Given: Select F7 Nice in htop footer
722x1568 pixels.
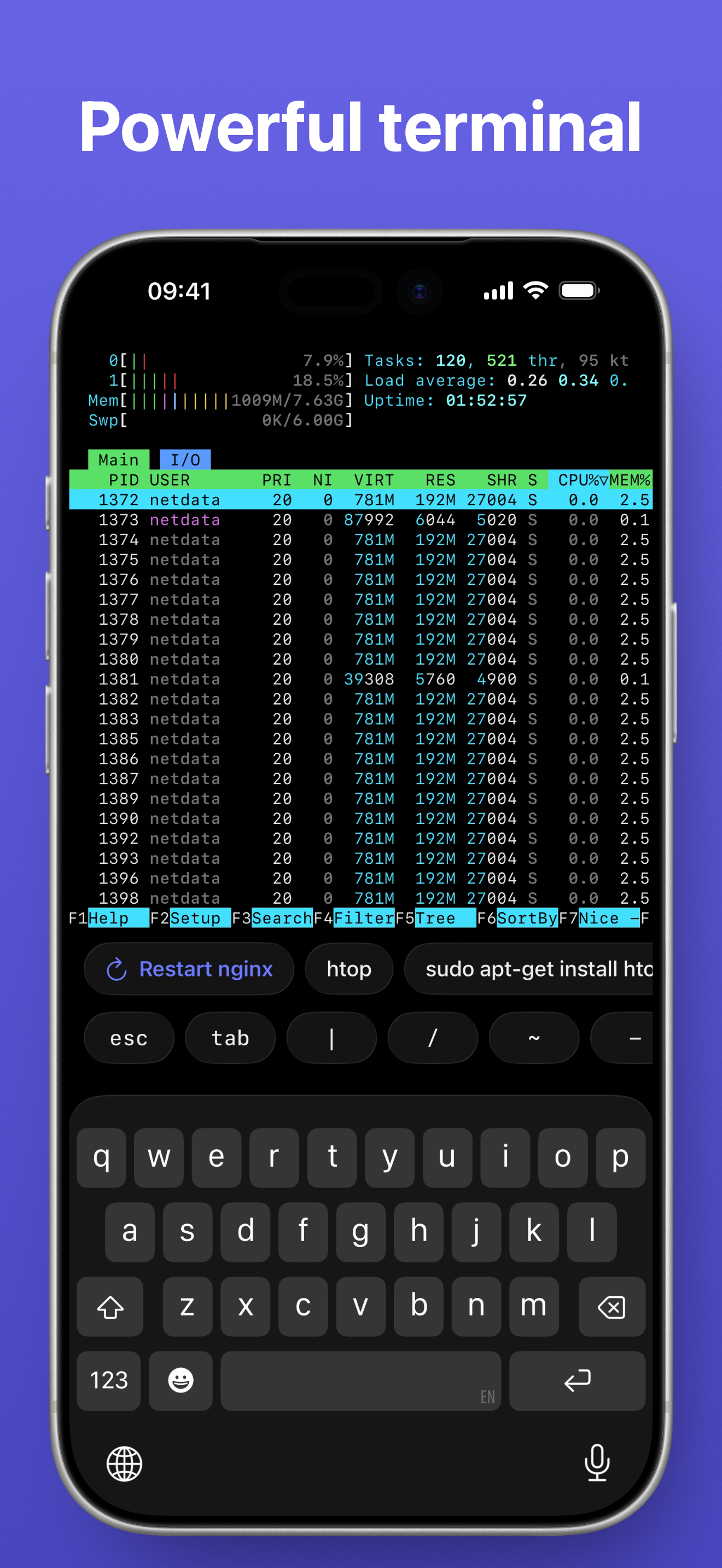Looking at the screenshot, I should click(599, 918).
